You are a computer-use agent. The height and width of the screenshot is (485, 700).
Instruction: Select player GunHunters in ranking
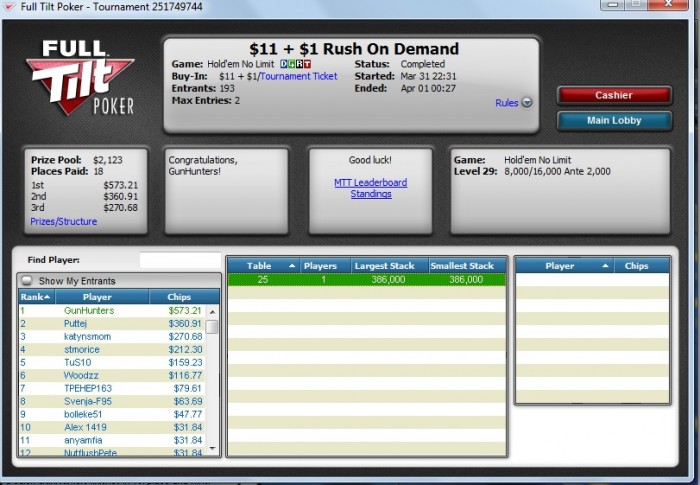[x=112, y=310]
